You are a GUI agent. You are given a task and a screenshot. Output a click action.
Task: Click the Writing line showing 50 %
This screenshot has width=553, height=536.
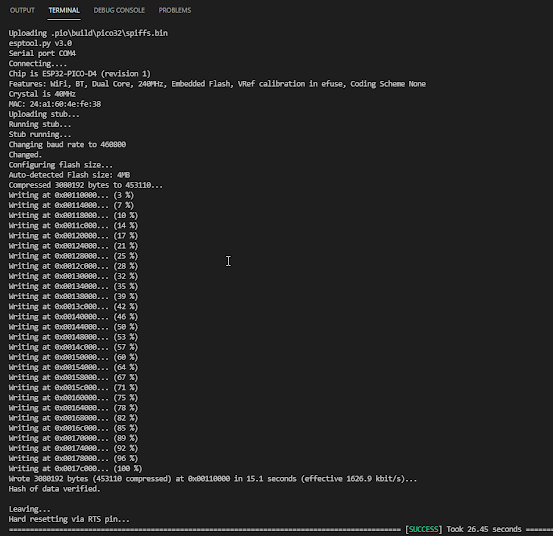(73, 327)
